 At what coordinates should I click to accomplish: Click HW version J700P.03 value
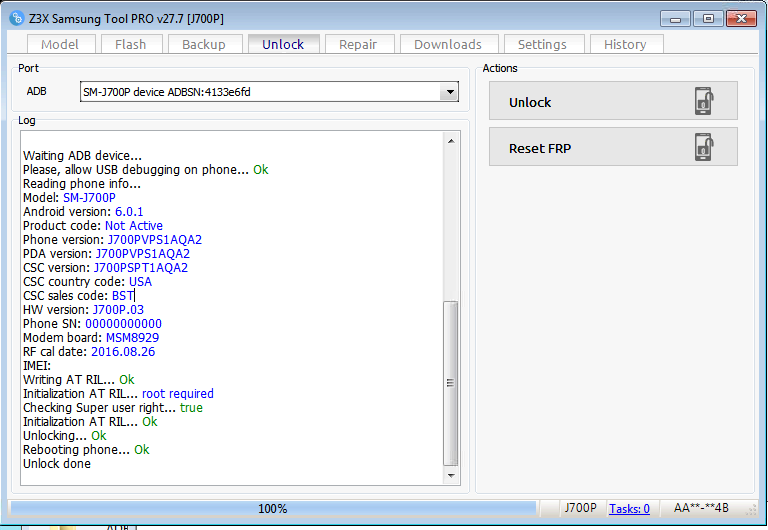click(118, 310)
